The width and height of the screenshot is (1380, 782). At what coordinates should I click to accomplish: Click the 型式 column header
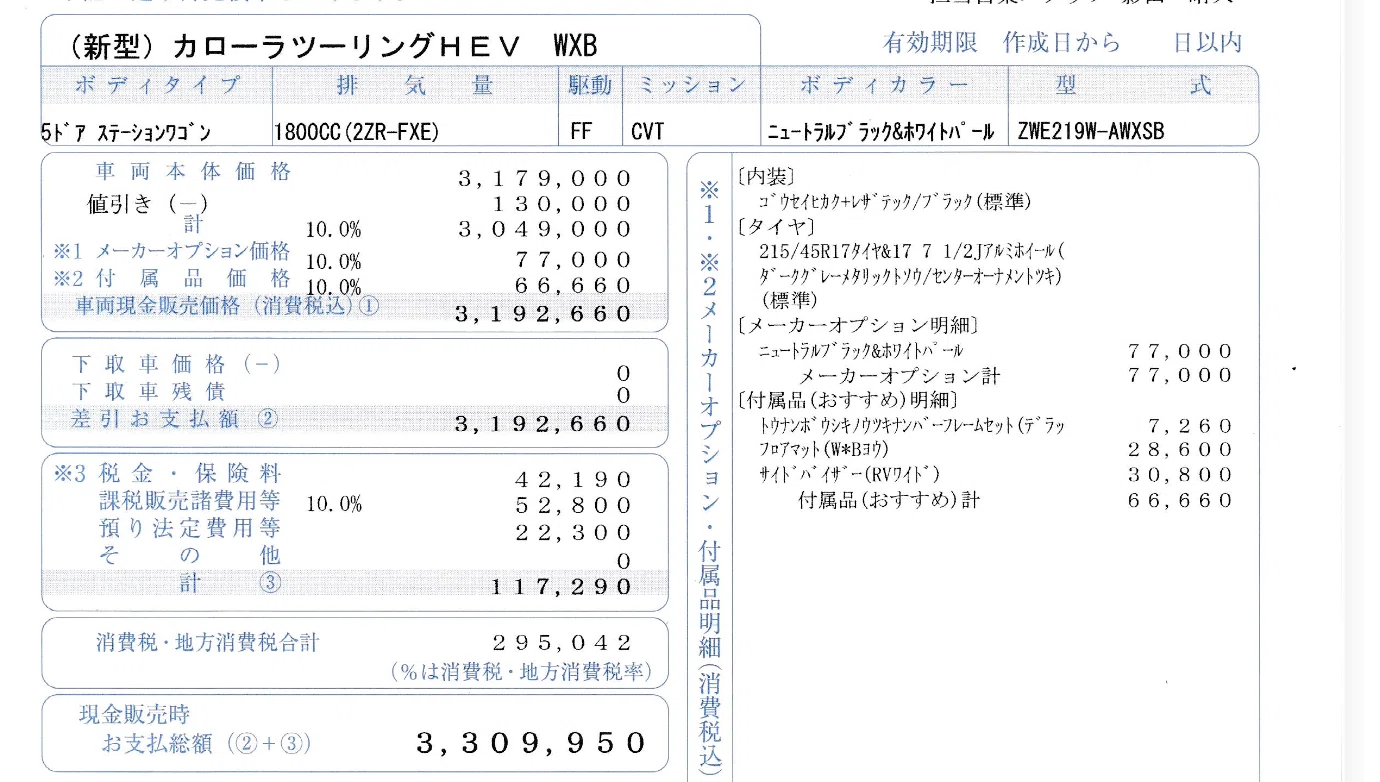click(1134, 86)
